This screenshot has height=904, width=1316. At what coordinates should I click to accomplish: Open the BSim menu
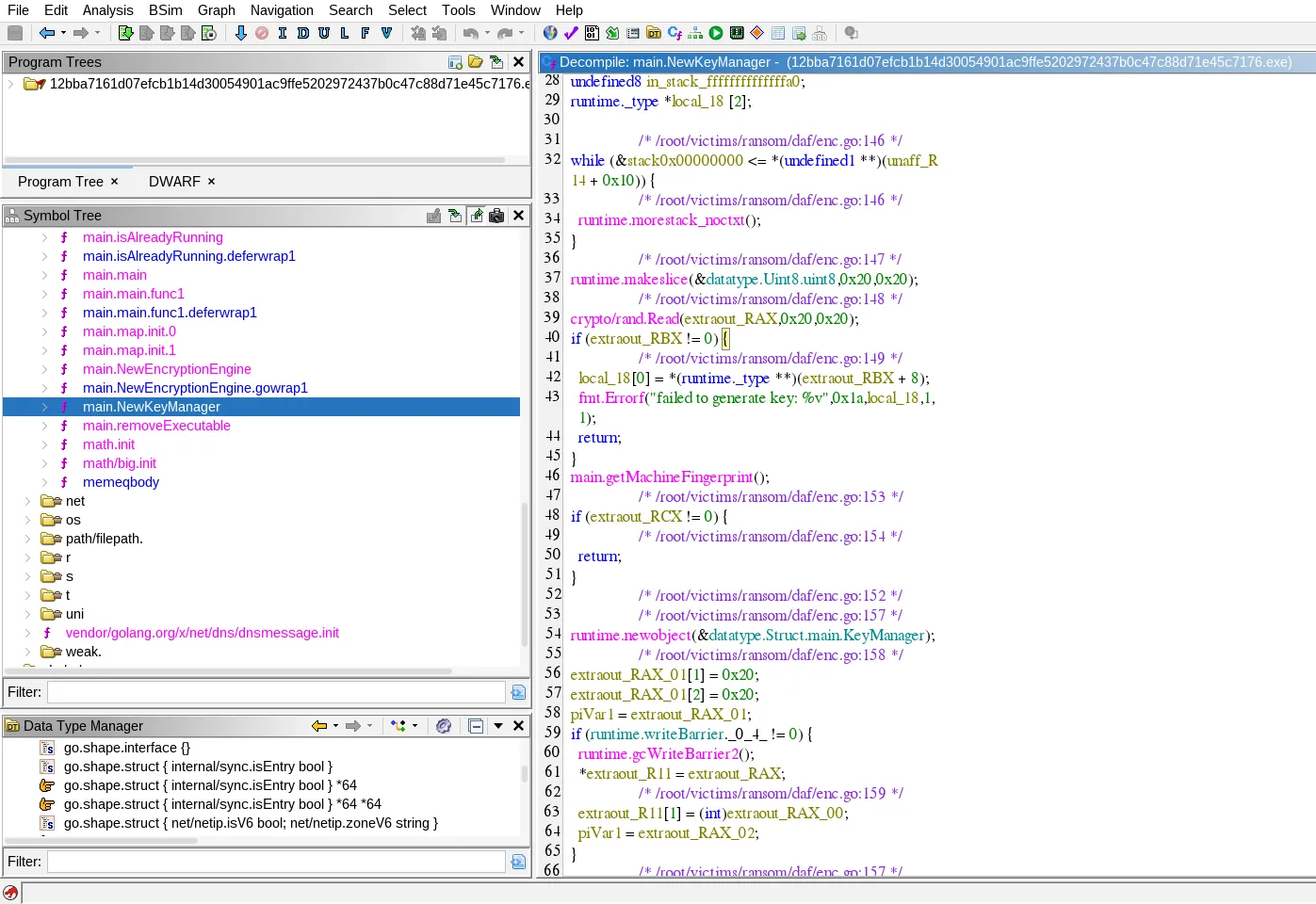pos(166,10)
